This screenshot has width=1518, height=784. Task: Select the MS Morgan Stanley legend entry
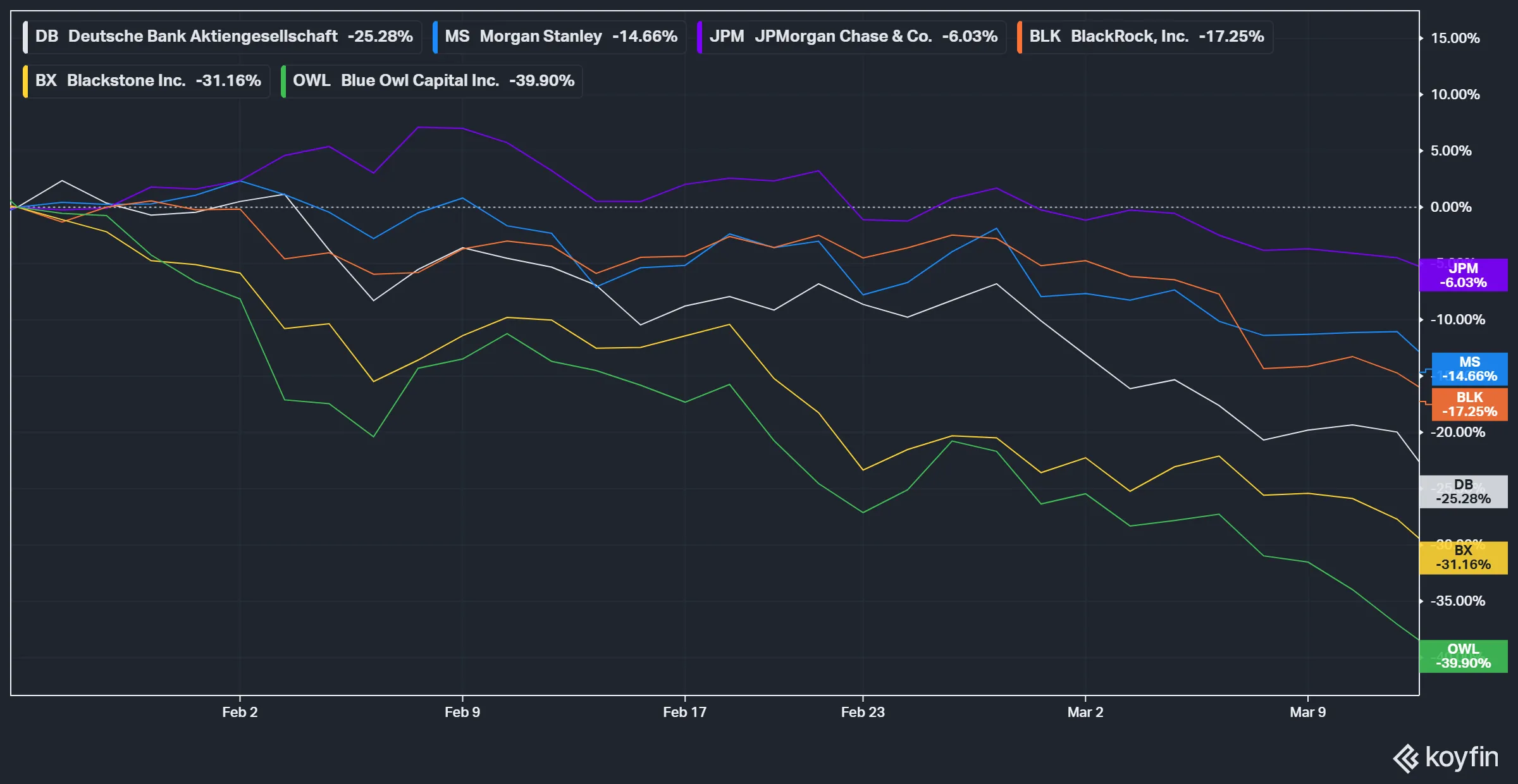(559, 37)
